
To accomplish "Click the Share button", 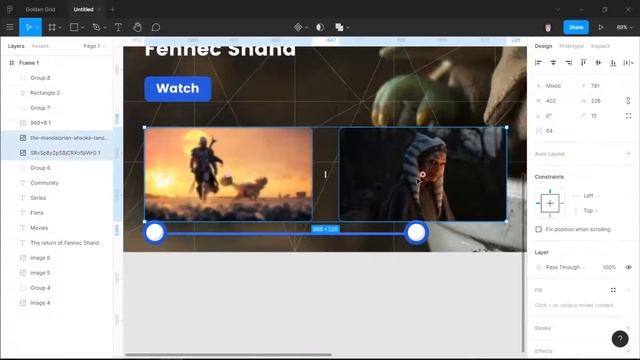I will click(x=576, y=27).
